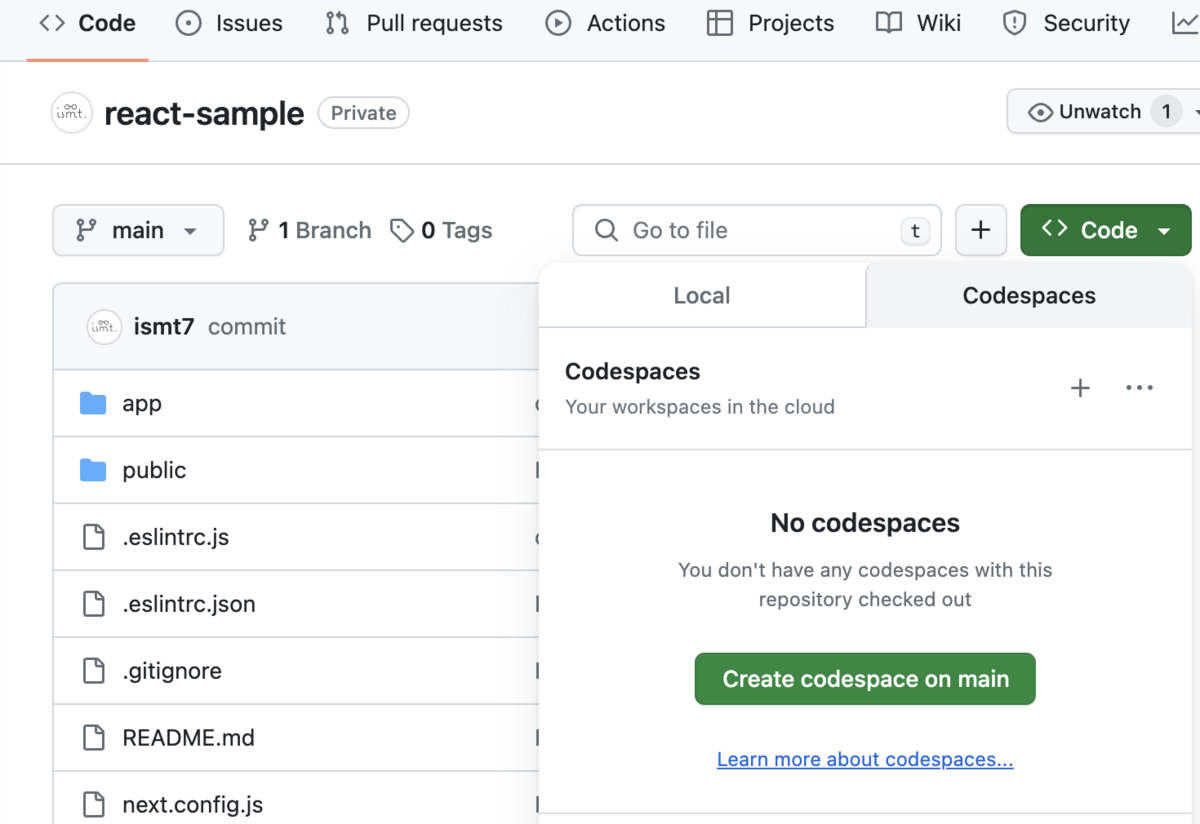View the 1 Branch link
This screenshot has height=824, width=1200.
309,230
